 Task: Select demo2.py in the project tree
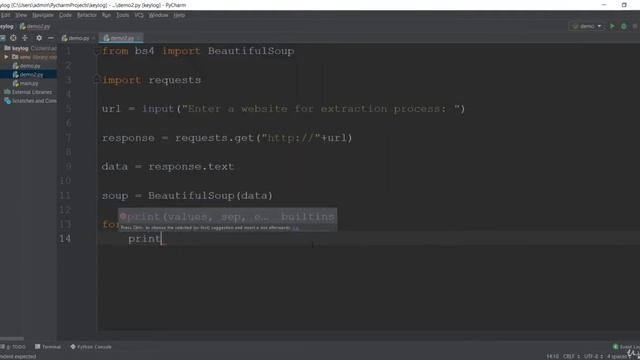(x=29, y=75)
